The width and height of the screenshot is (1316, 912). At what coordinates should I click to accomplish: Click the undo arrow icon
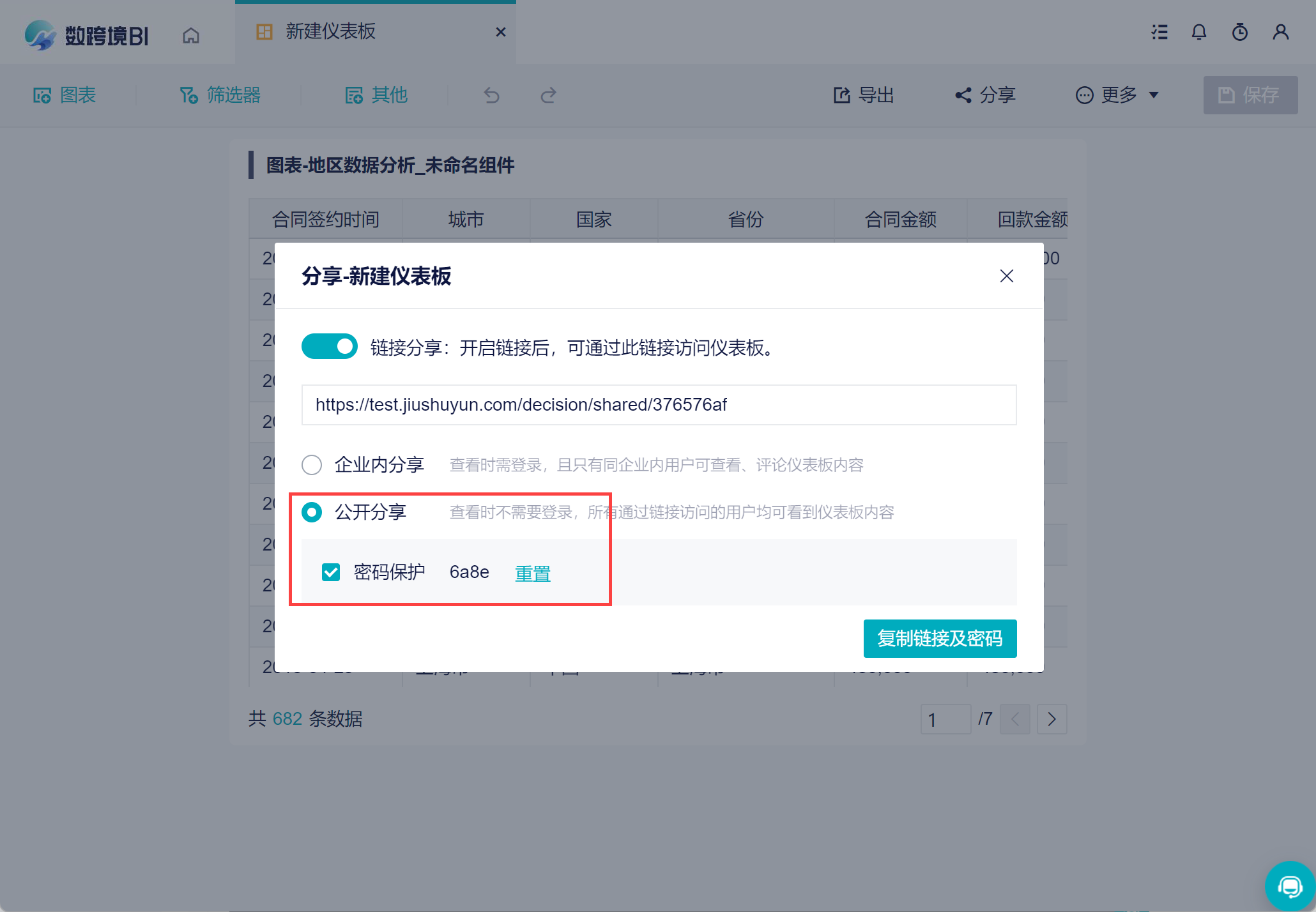coord(491,96)
